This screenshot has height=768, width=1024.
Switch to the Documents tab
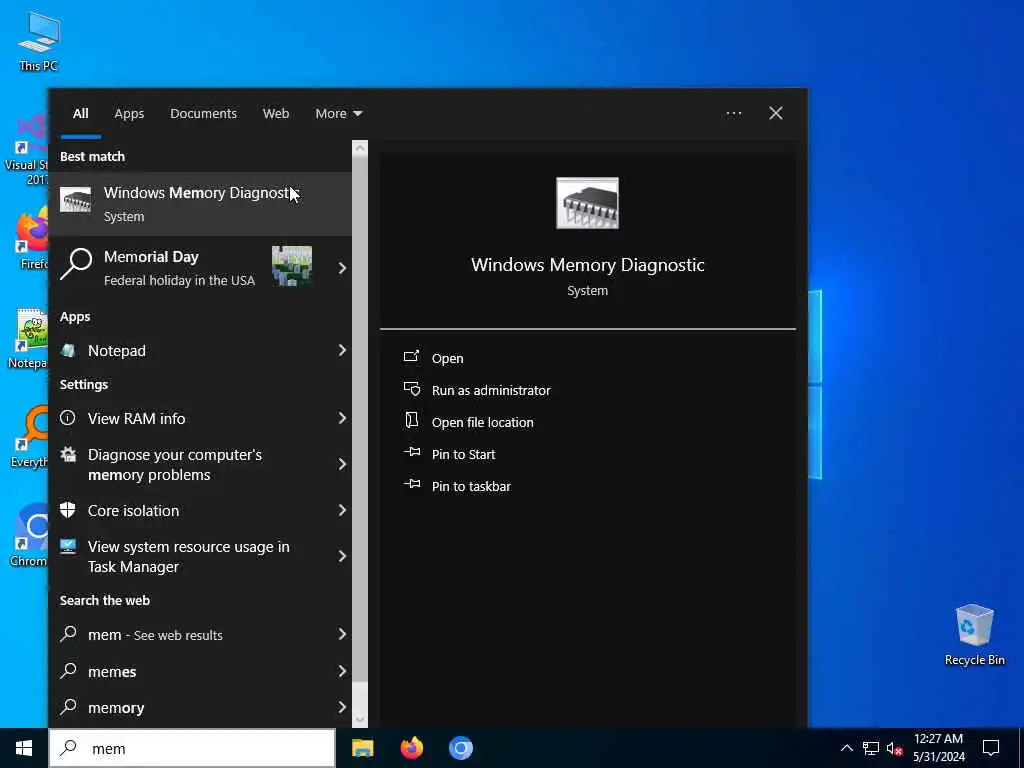tap(203, 114)
